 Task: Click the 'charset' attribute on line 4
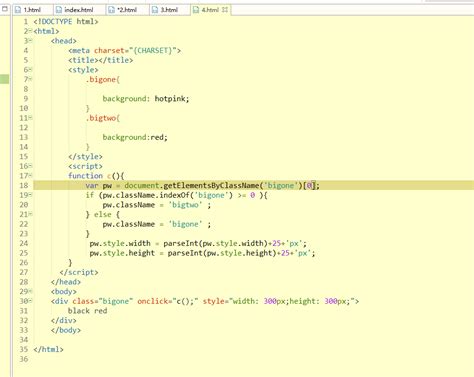[x=109, y=50]
